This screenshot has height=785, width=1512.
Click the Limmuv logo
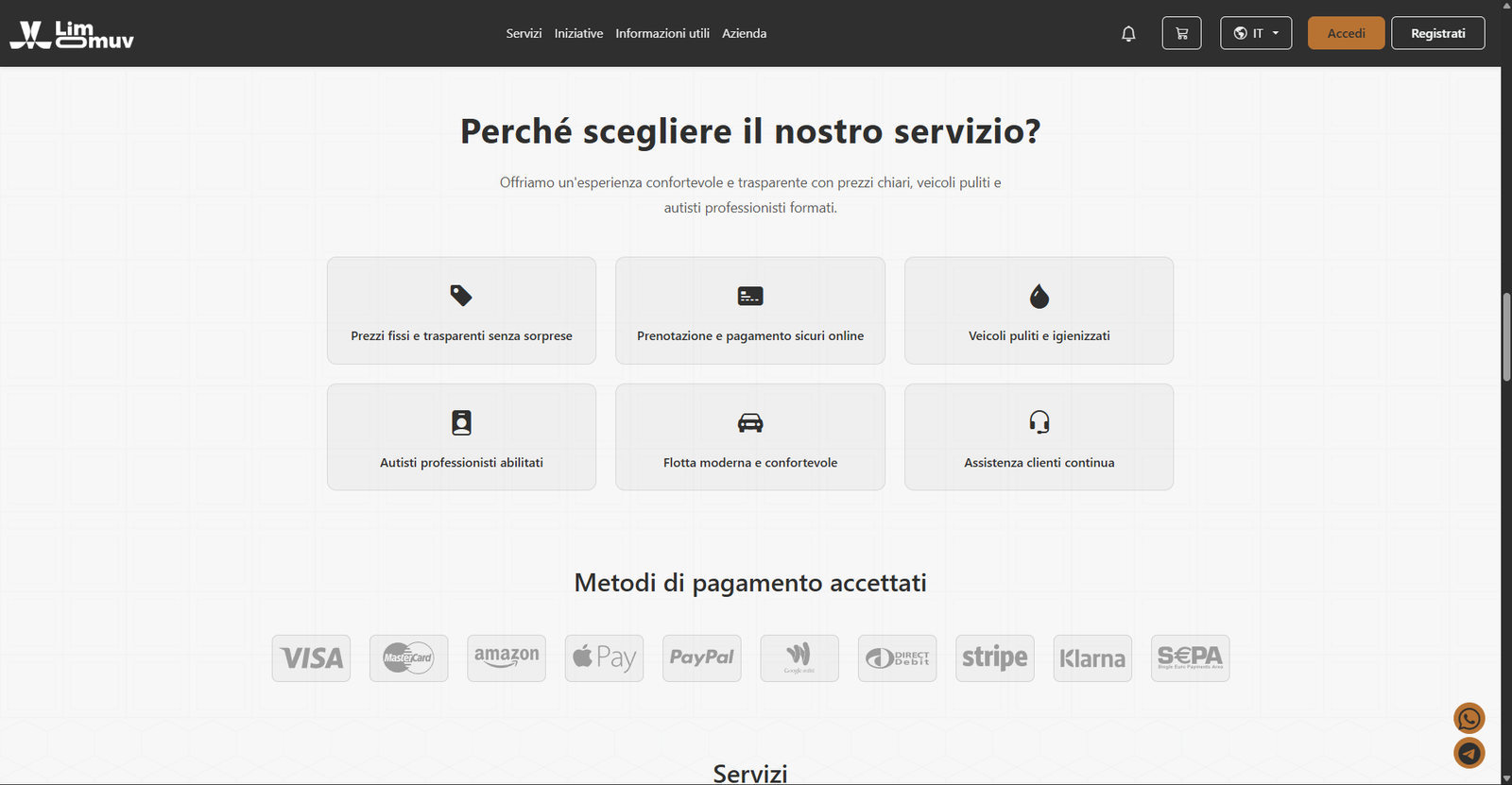point(72,34)
